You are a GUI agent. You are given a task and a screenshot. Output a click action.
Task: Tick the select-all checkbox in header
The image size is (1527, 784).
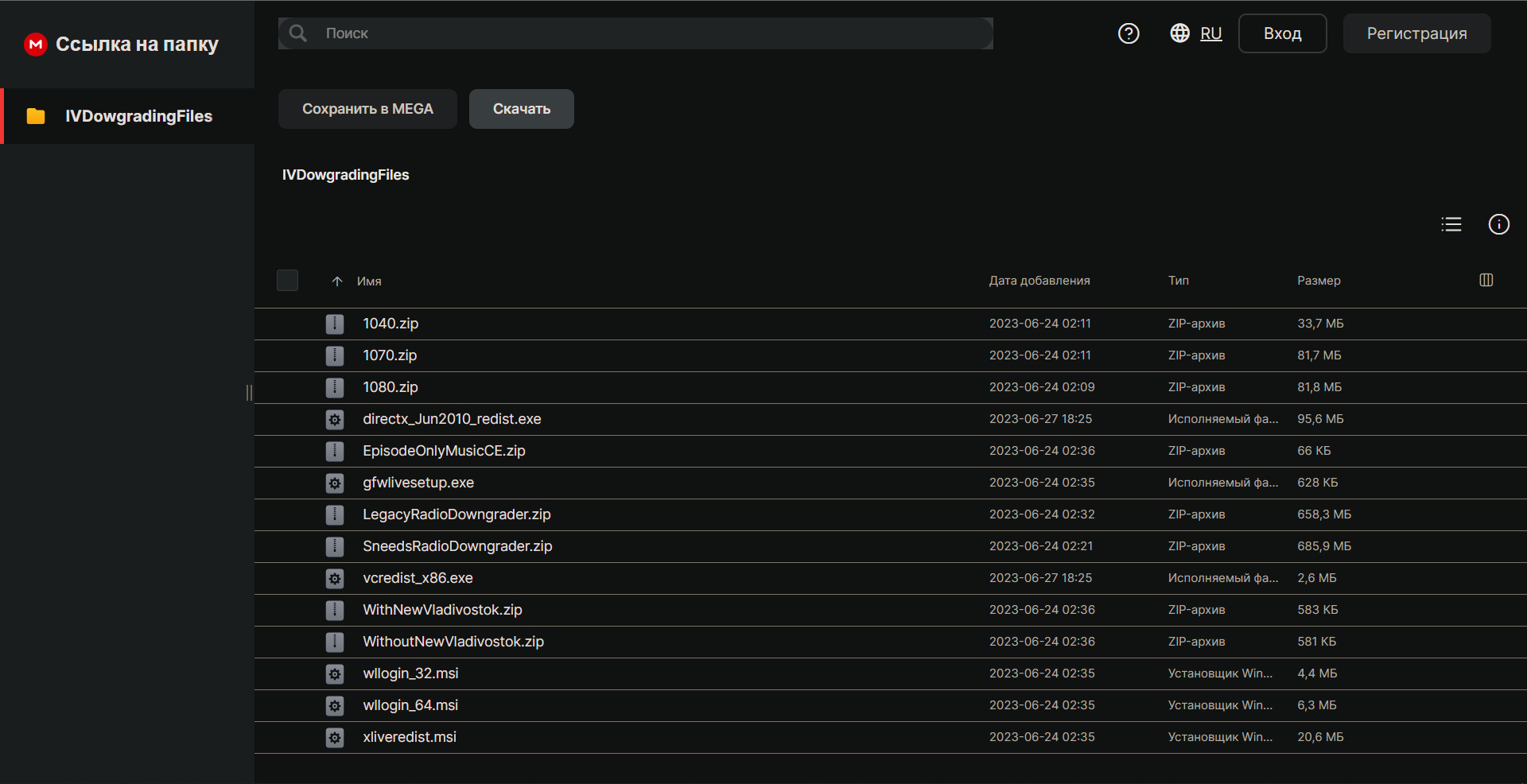(x=287, y=280)
